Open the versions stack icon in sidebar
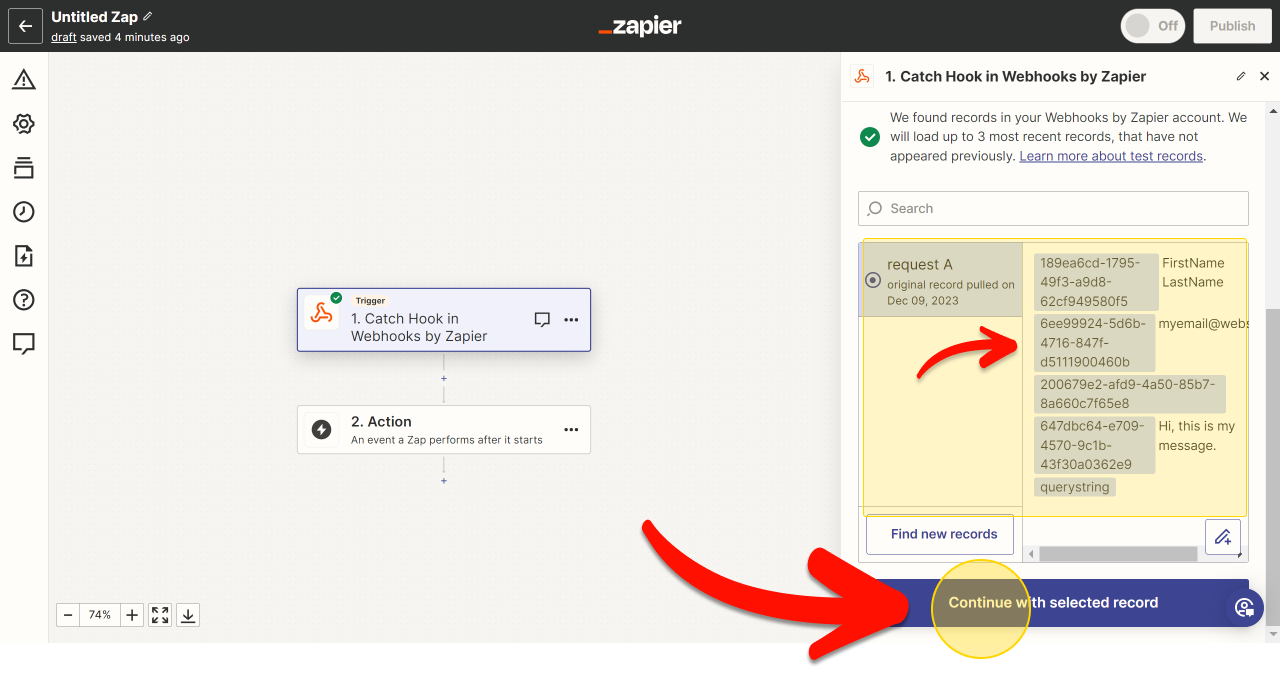This screenshot has width=1280, height=695. (24, 168)
